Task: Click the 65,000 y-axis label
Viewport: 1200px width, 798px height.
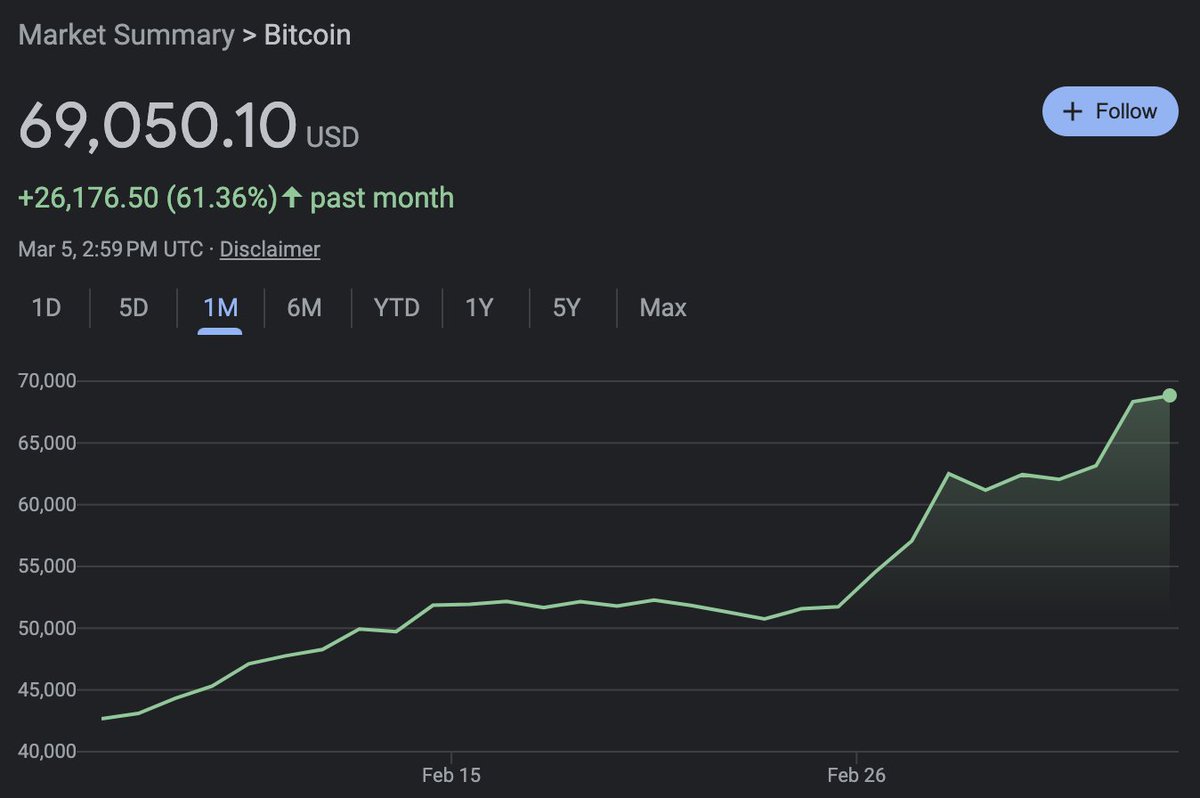Action: tap(48, 443)
